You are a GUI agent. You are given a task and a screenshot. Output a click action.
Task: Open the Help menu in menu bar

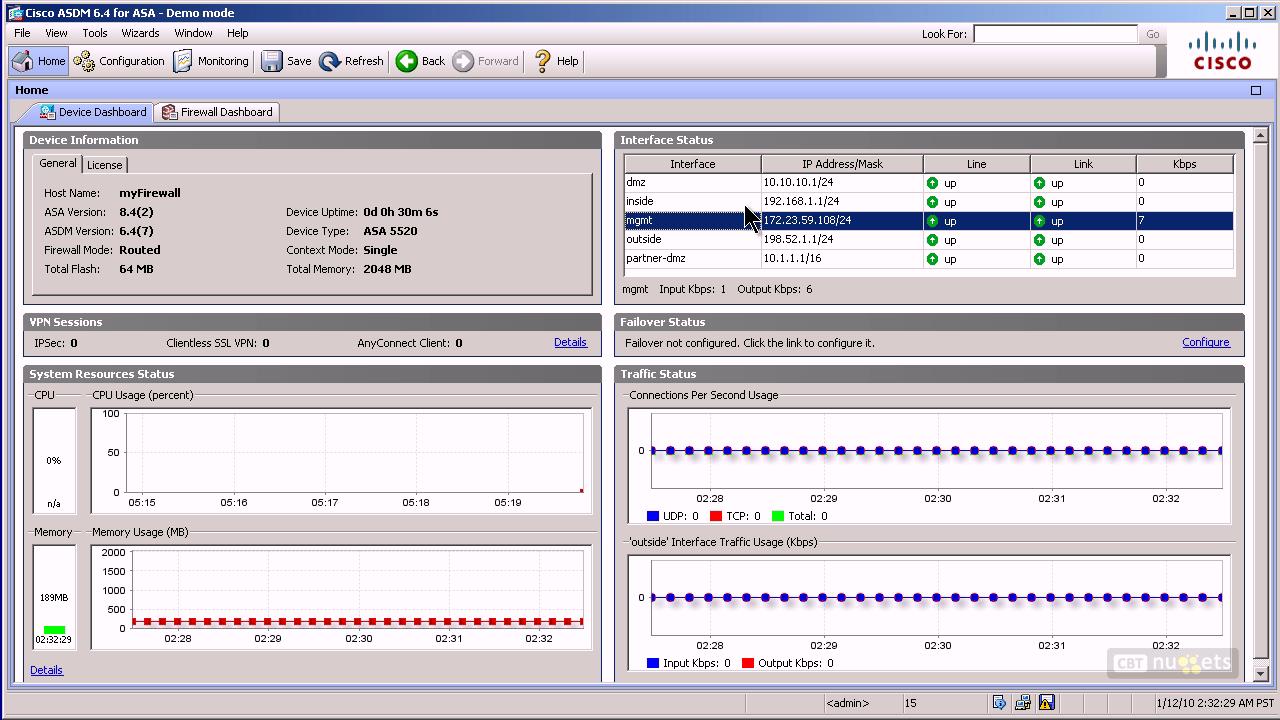[x=237, y=33]
